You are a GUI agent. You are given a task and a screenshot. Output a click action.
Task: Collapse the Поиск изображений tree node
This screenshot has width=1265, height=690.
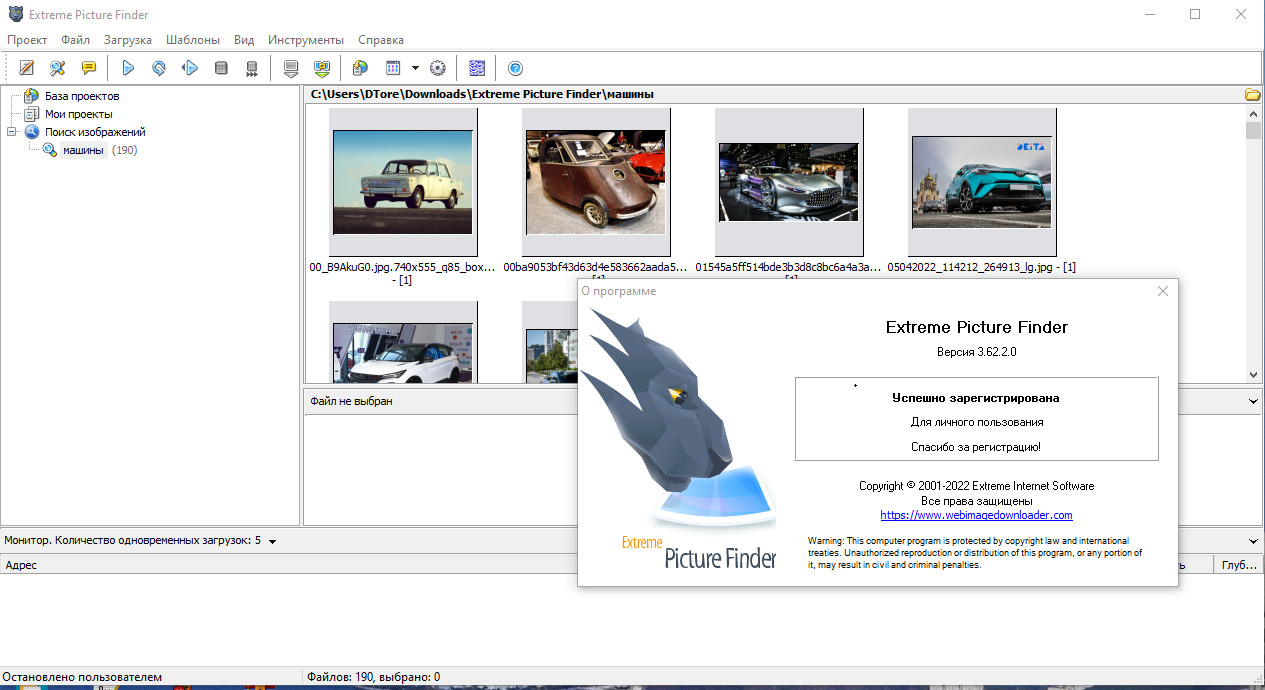click(x=12, y=132)
